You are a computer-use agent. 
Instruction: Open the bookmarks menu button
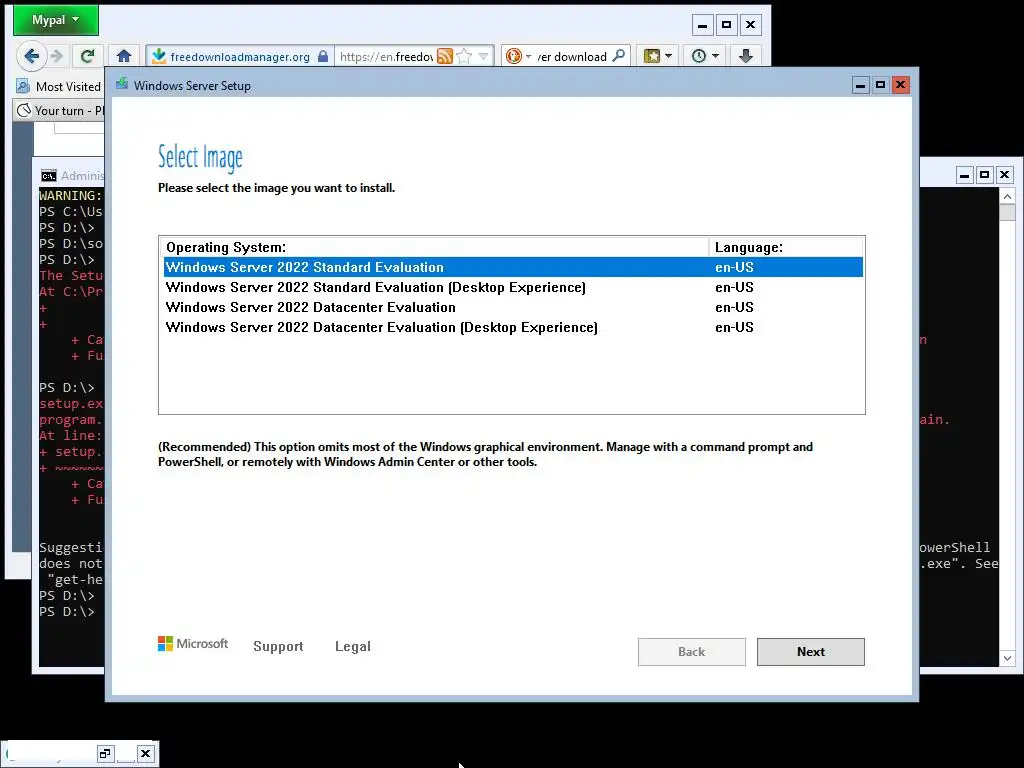652,56
